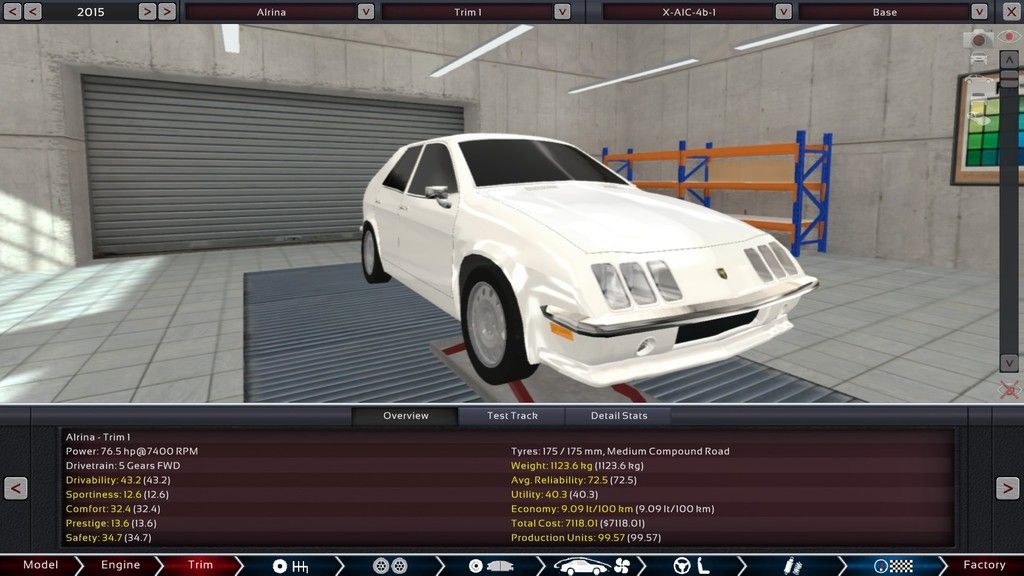
Task: Open the testing gauge and checkered flag icon
Action: tap(893, 566)
